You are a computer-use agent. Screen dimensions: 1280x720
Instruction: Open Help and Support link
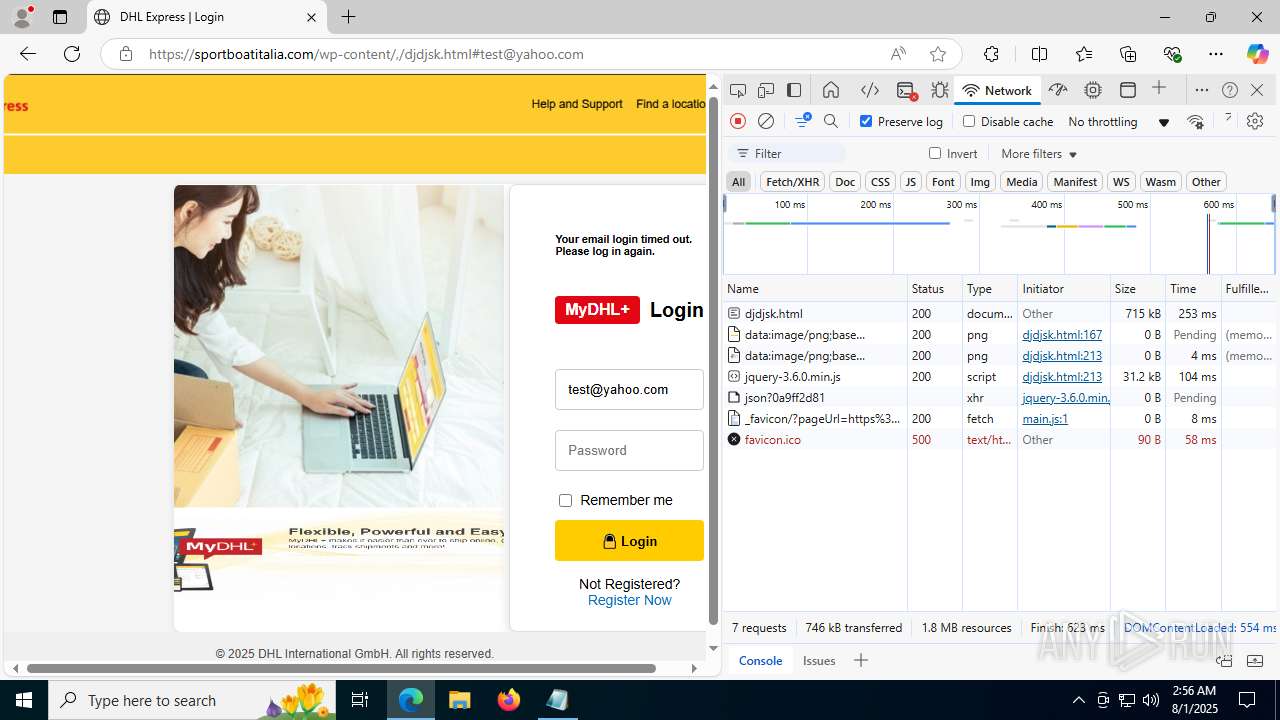[577, 104]
